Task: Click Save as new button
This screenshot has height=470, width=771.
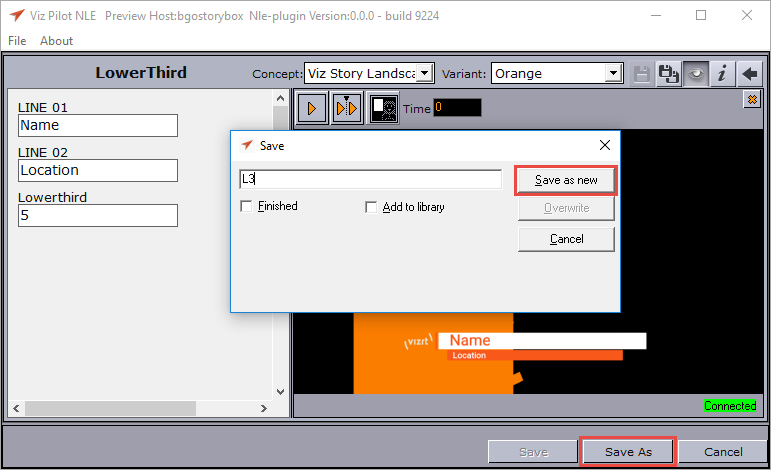Action: coord(566,180)
